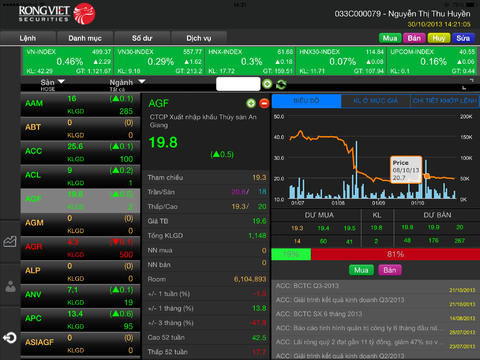The height and width of the screenshot is (360, 480).
Task: Open the Lệnh menu
Action: click(x=28, y=38)
